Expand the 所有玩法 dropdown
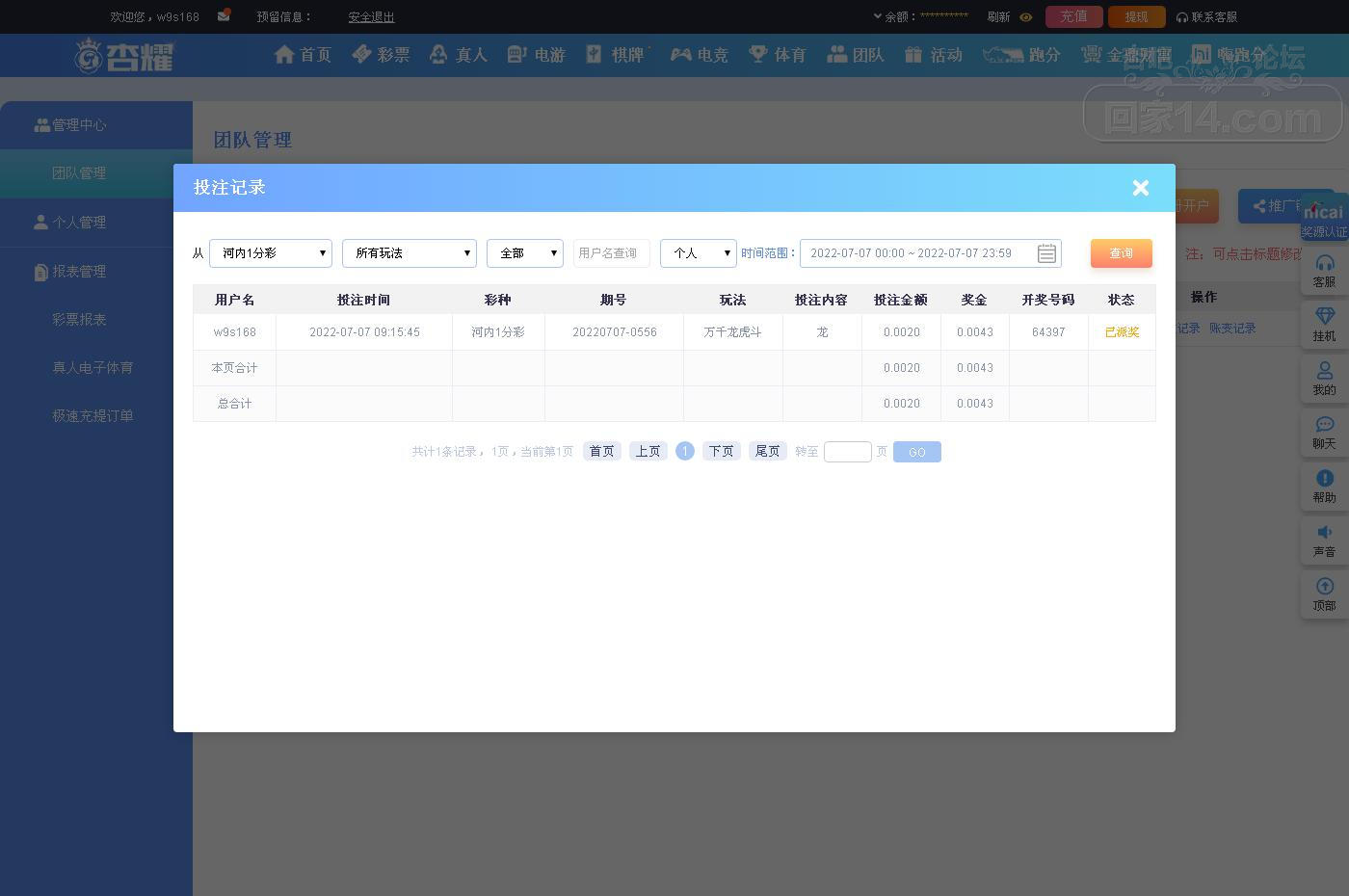 [x=410, y=253]
